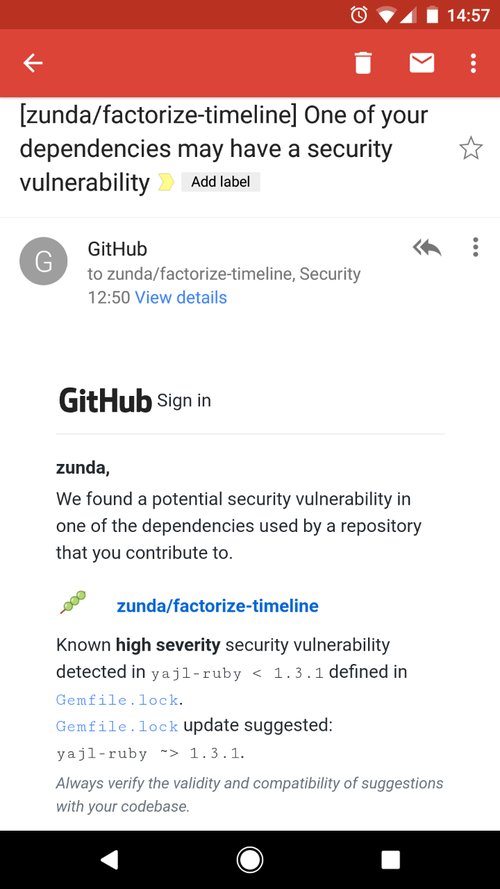Mark email as unread with envelope icon

point(422,63)
